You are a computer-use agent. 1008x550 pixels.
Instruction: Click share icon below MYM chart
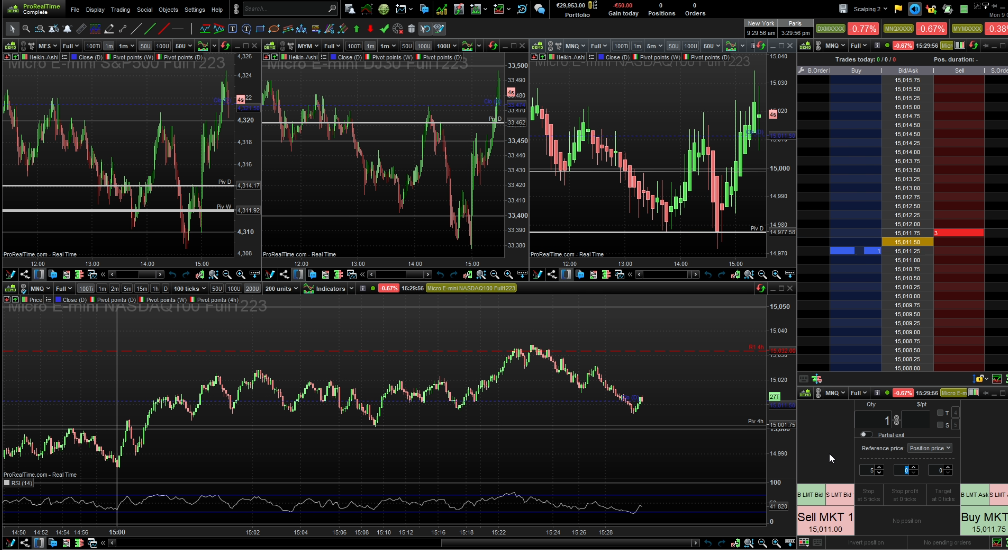(x=284, y=275)
